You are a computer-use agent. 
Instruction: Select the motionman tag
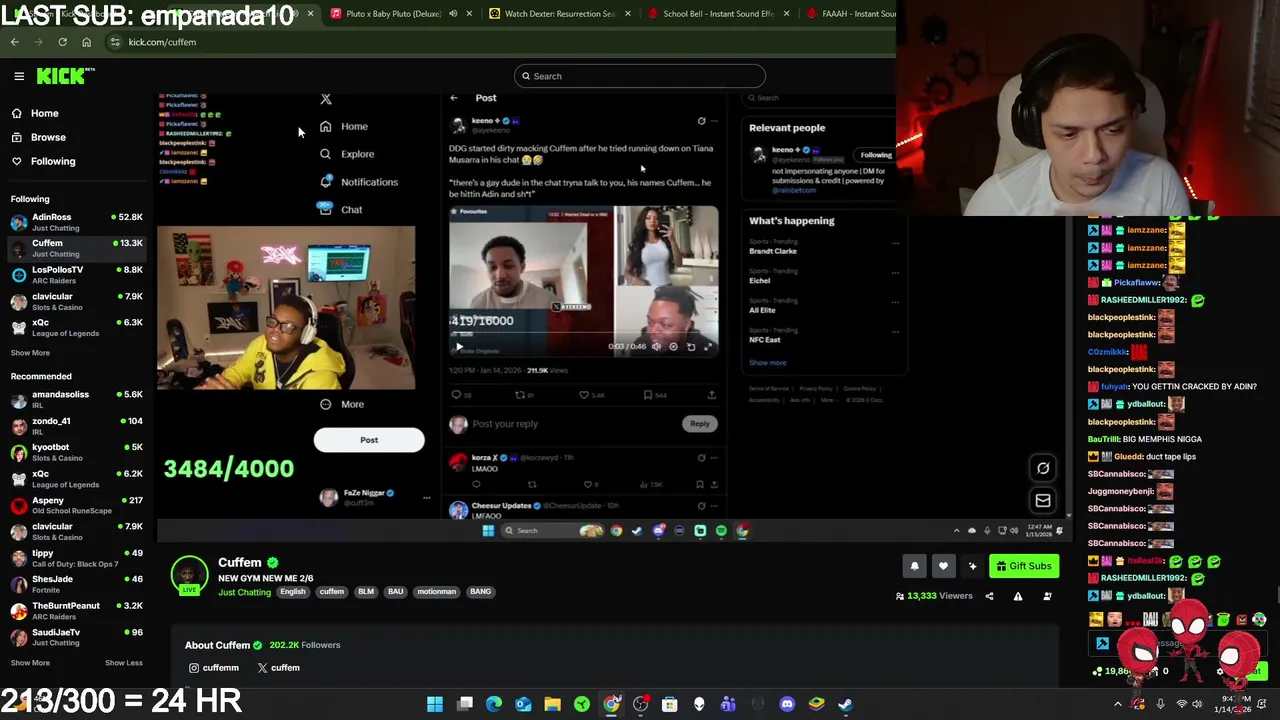tap(436, 592)
